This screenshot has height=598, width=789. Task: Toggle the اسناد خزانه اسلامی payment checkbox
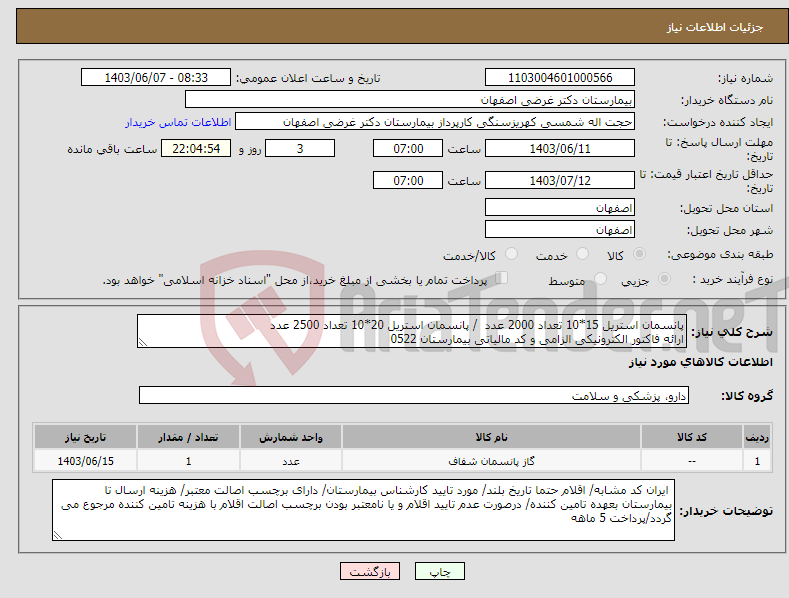(501, 278)
